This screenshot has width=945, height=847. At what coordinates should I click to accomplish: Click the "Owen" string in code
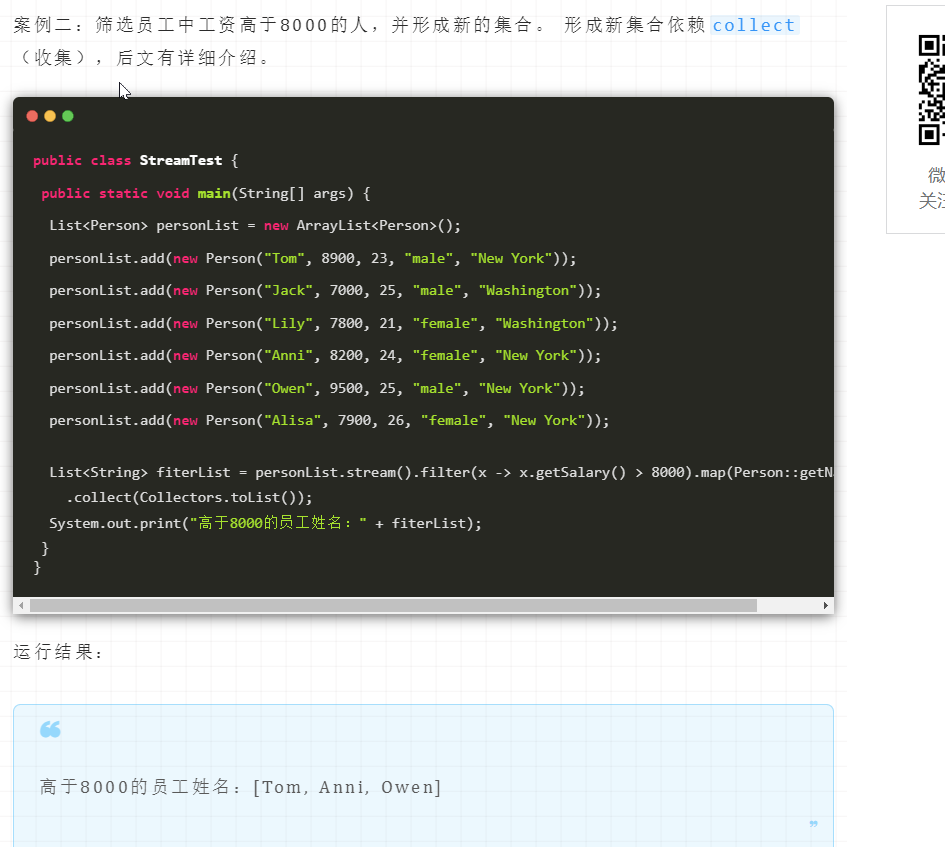click(289, 389)
